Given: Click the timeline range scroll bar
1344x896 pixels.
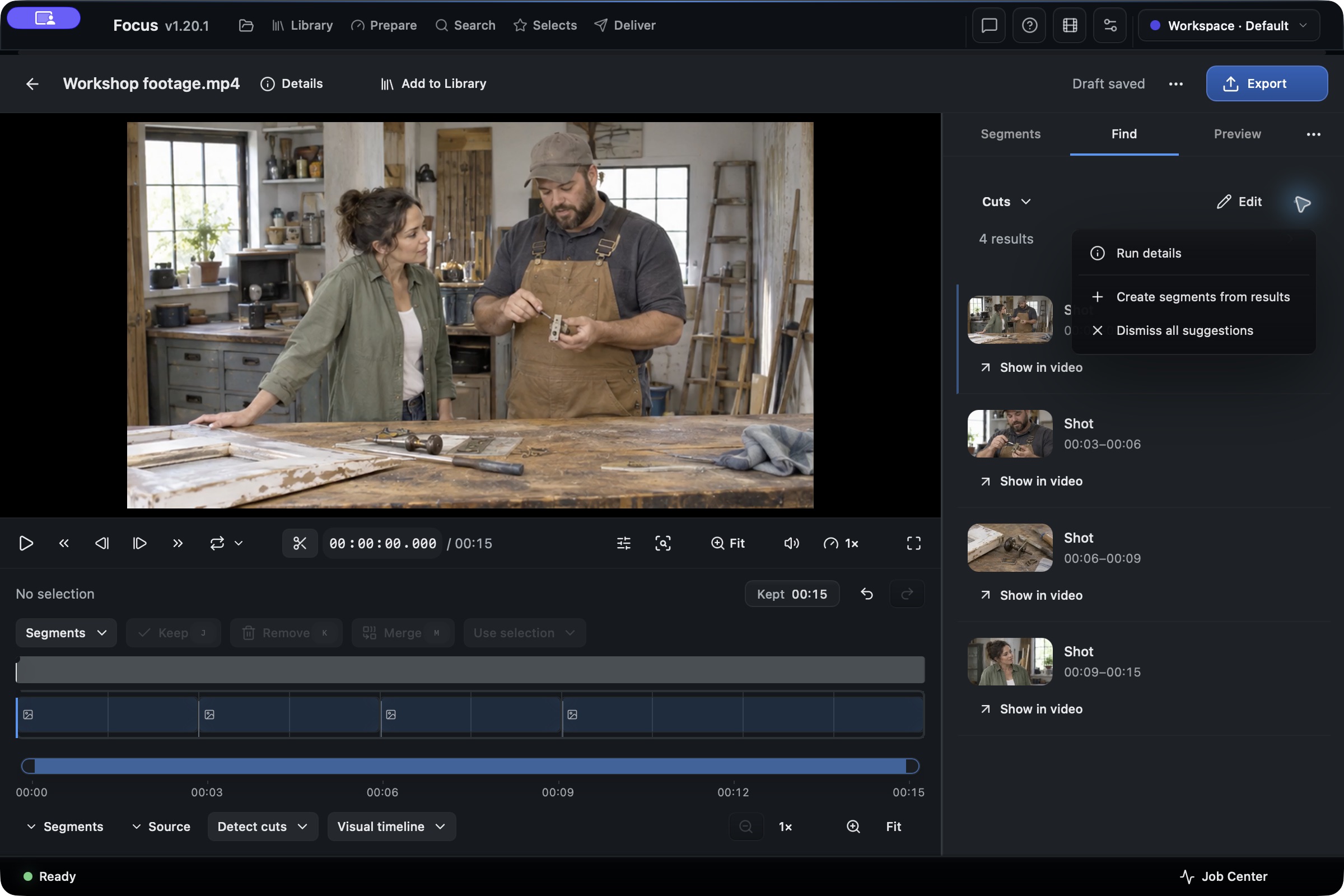Looking at the screenshot, I should pos(470,766).
